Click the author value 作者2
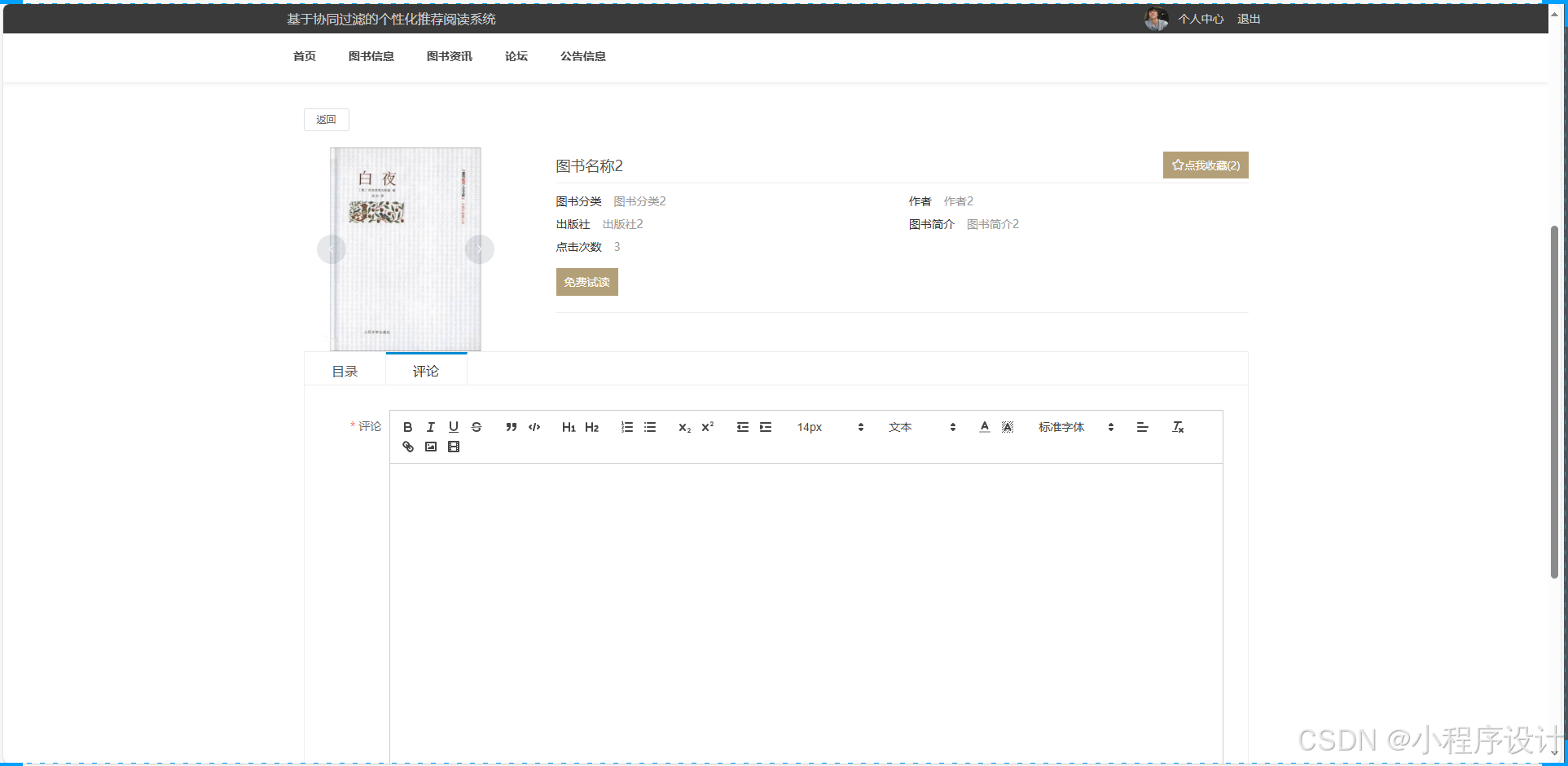The height and width of the screenshot is (766, 1568). click(959, 201)
